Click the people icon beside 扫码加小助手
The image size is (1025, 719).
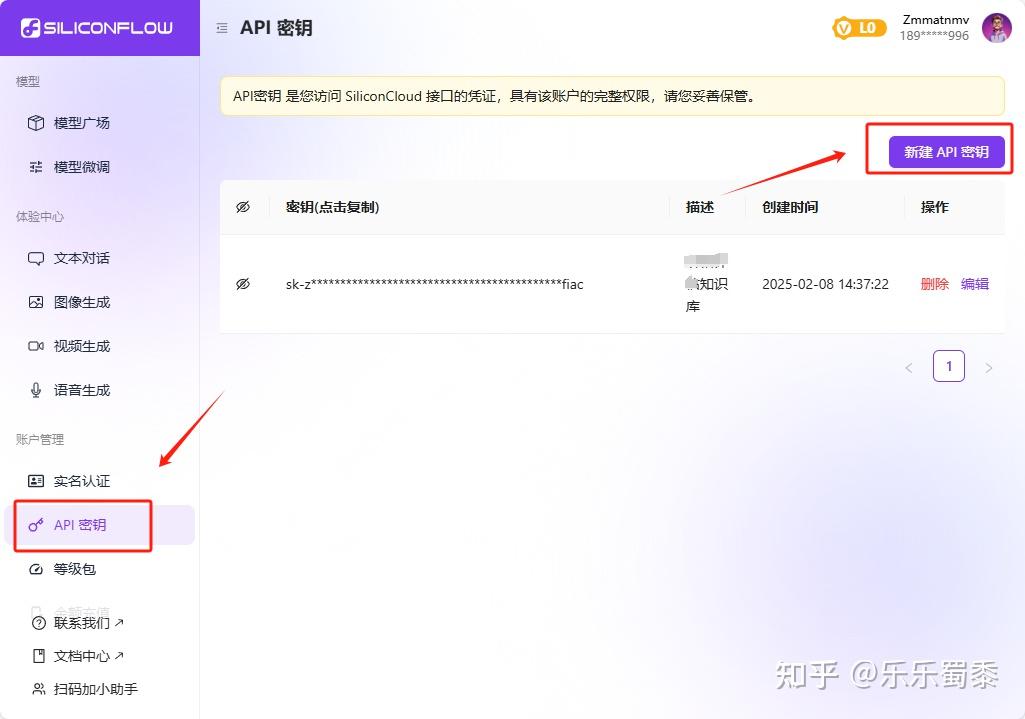click(x=39, y=689)
